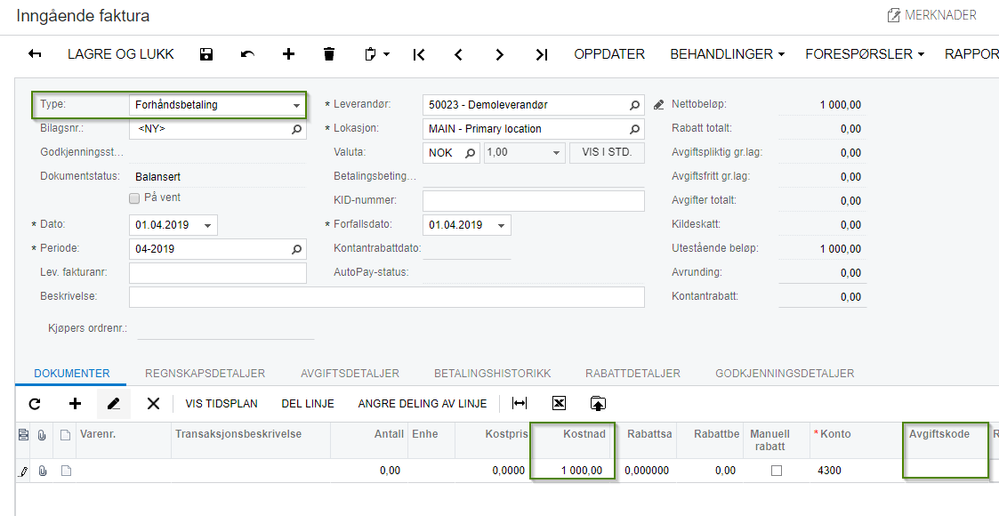Switch to the REGNSKAPSDETALJER tab

(205, 373)
